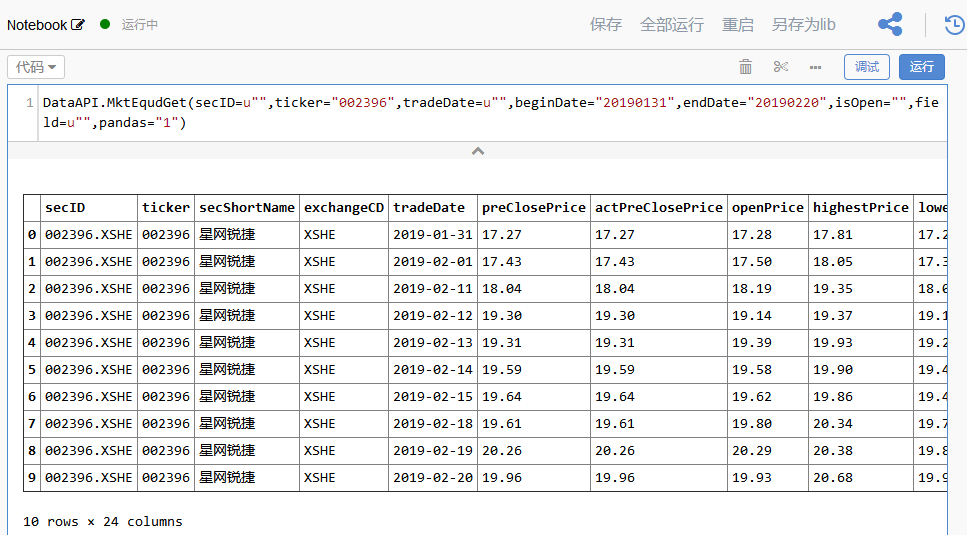
Task: Open the share icon
Action: 890,25
